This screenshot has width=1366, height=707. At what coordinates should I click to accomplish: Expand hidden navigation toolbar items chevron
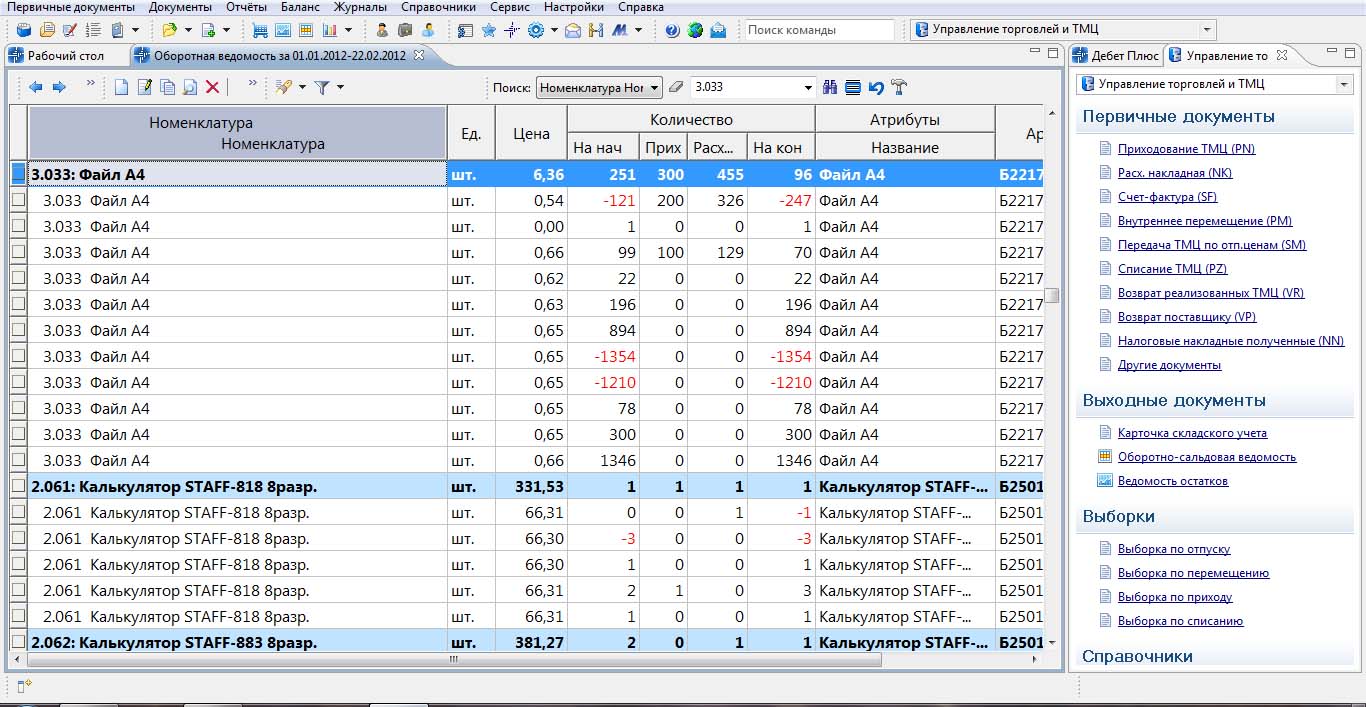pyautogui.click(x=91, y=85)
